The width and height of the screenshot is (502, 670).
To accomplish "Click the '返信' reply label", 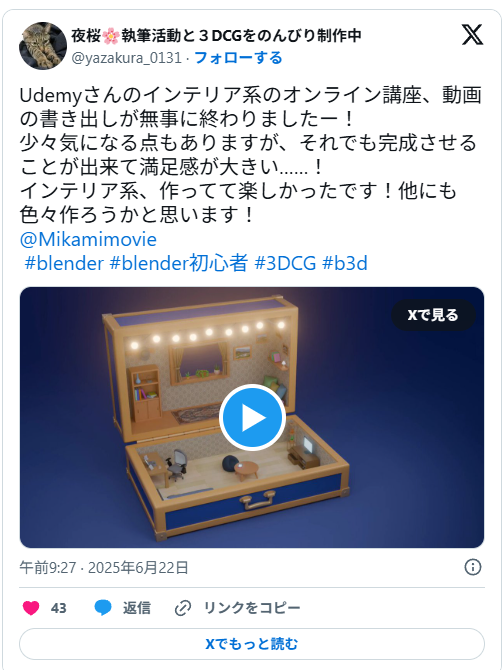I will tap(137, 608).
